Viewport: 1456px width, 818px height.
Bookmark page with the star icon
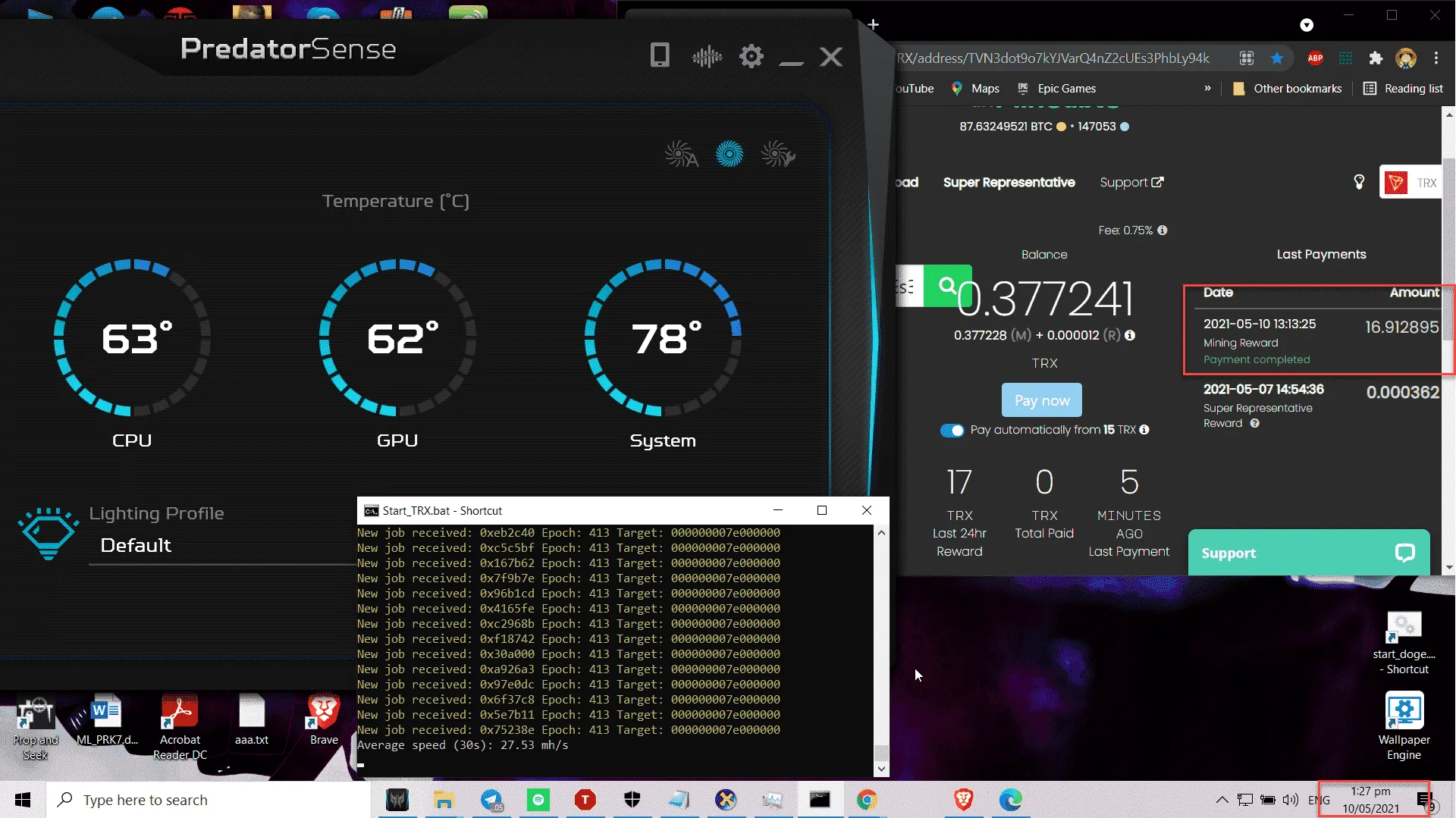coord(1277,58)
